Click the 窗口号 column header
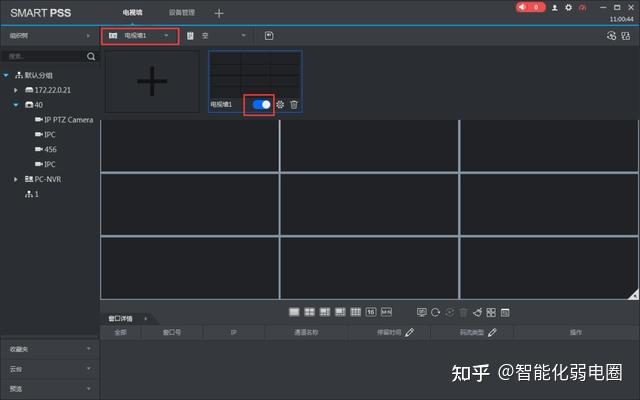Screen dimensions: 640x400 [172, 333]
